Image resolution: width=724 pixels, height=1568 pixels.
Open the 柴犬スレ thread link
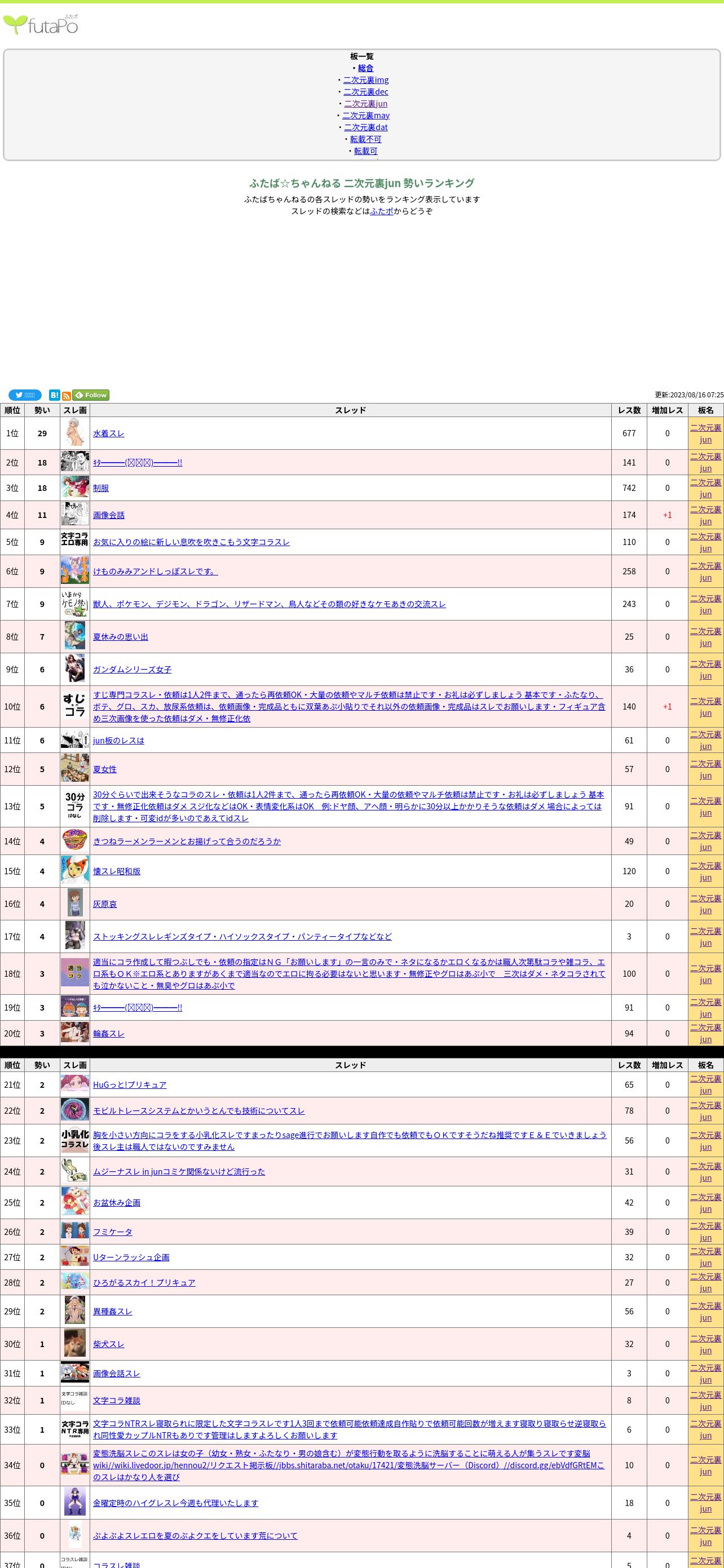[x=108, y=1345]
